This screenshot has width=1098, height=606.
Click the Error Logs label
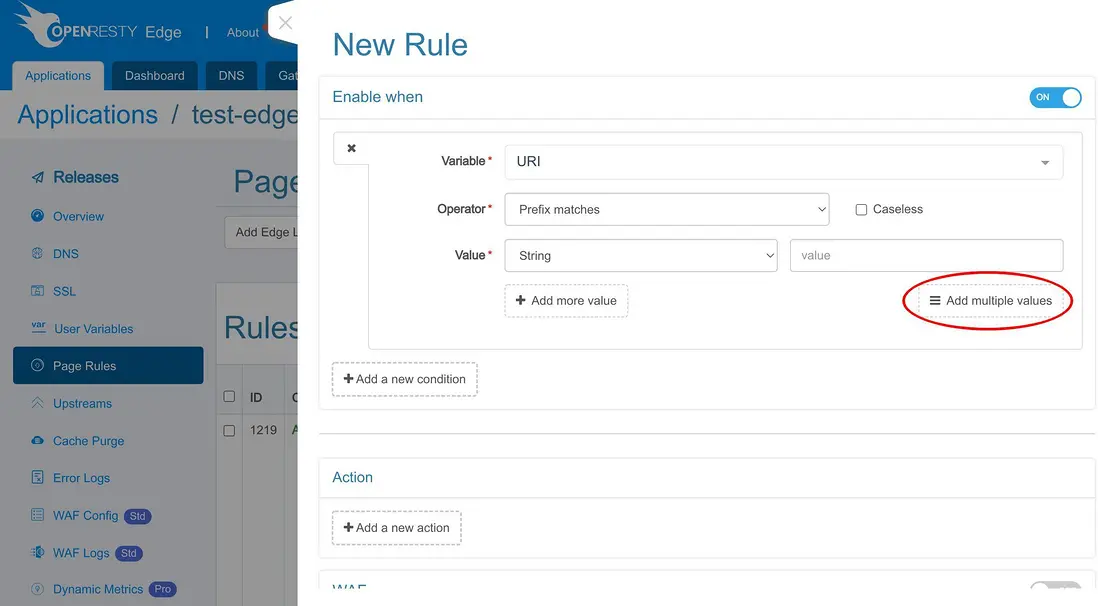pyautogui.click(x=81, y=478)
